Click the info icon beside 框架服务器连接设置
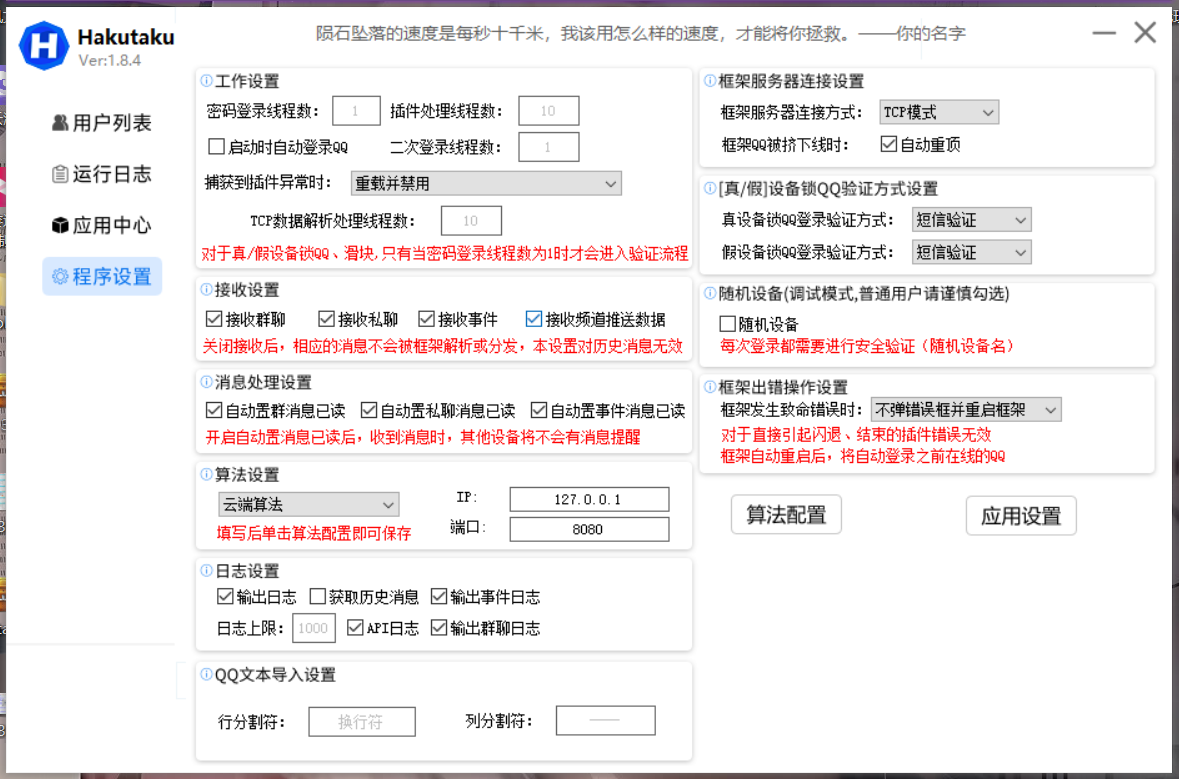The width and height of the screenshot is (1179, 779). pyautogui.click(x=709, y=81)
